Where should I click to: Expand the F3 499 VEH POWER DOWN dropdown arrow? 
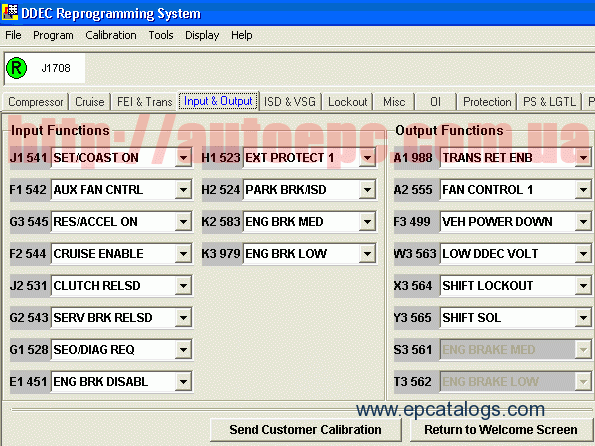pos(583,221)
